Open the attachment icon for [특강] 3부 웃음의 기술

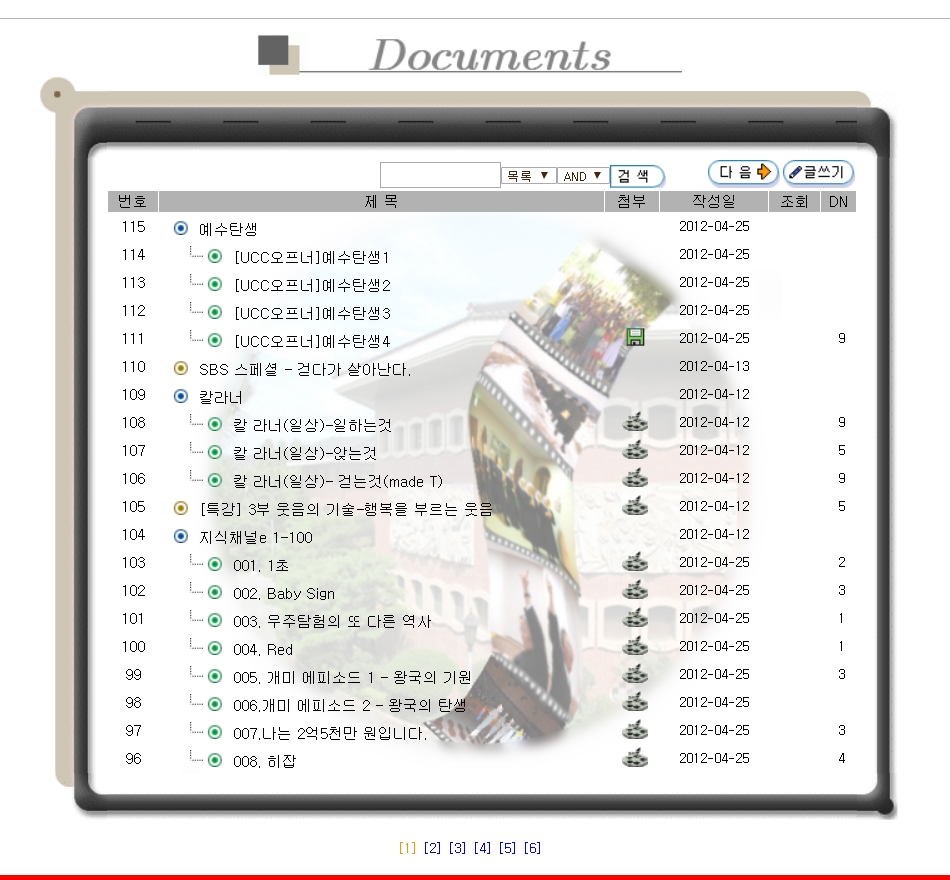[x=635, y=505]
